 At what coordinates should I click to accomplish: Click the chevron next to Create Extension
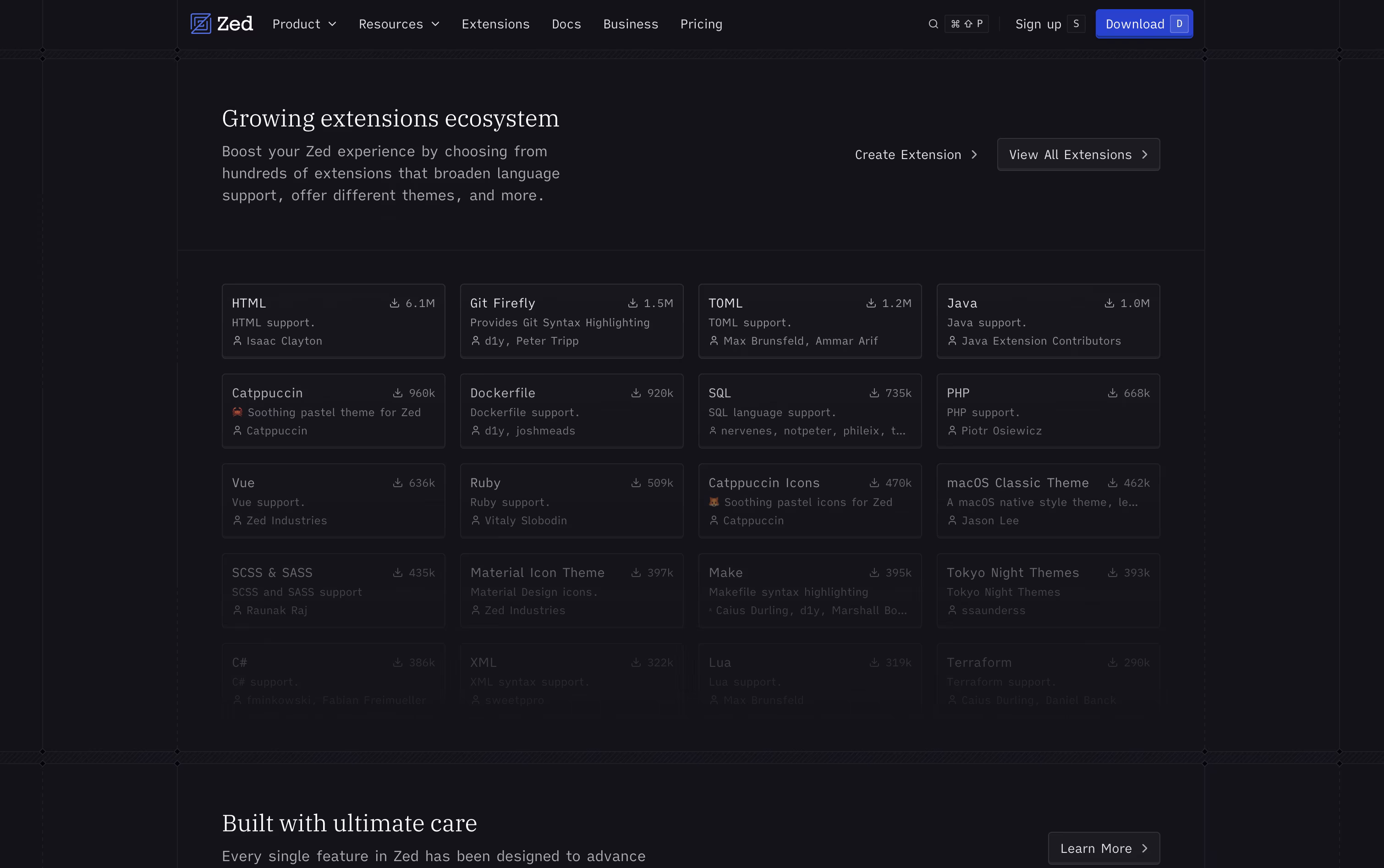pyautogui.click(x=974, y=155)
